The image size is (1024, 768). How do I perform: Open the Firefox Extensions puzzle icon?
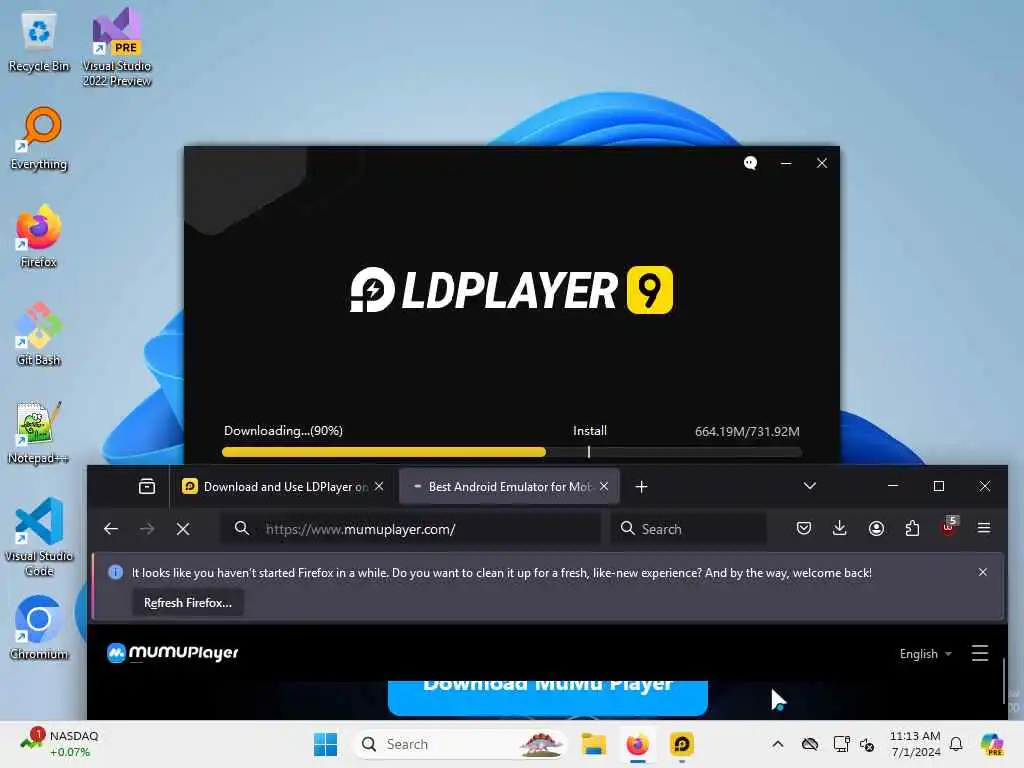[x=912, y=528]
